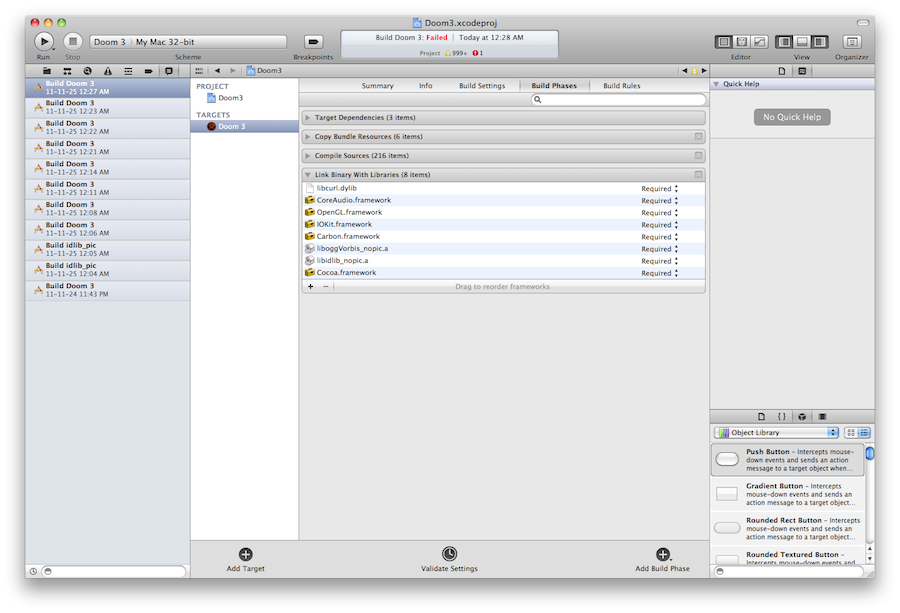Expand the Target Dependencies phase
The width and height of the screenshot is (900, 613).
(308, 118)
